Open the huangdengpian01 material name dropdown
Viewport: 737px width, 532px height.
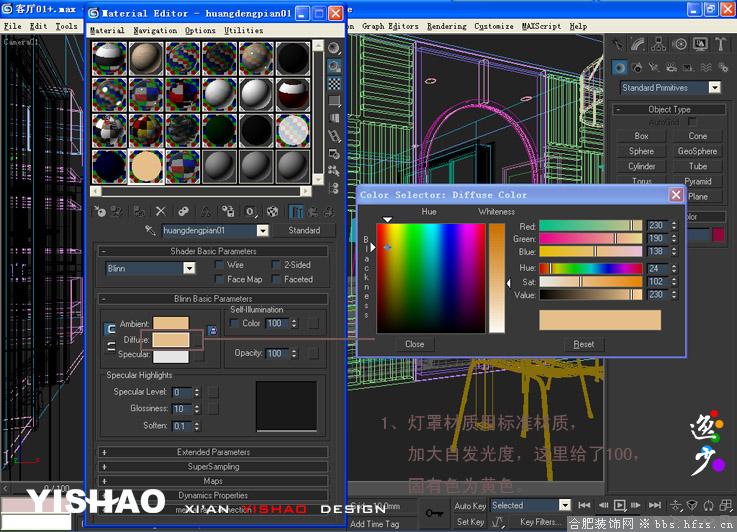tap(263, 230)
